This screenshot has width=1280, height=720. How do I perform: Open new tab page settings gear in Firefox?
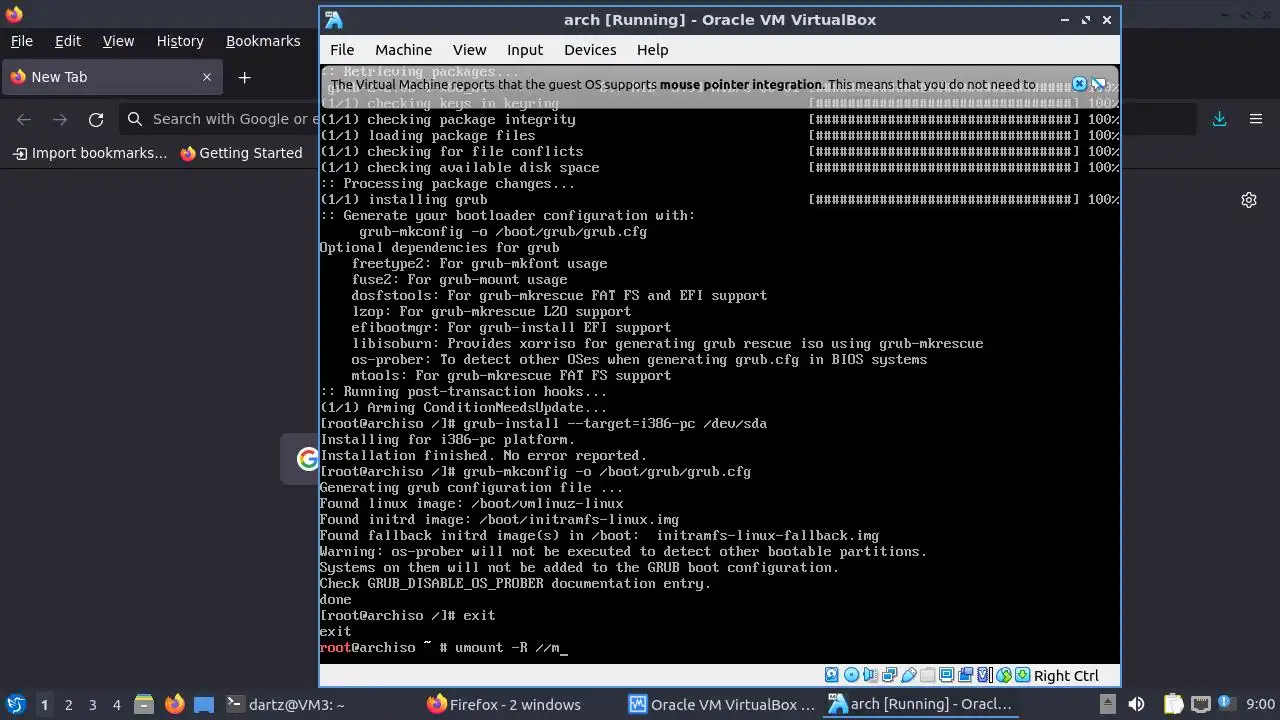pyautogui.click(x=1249, y=200)
